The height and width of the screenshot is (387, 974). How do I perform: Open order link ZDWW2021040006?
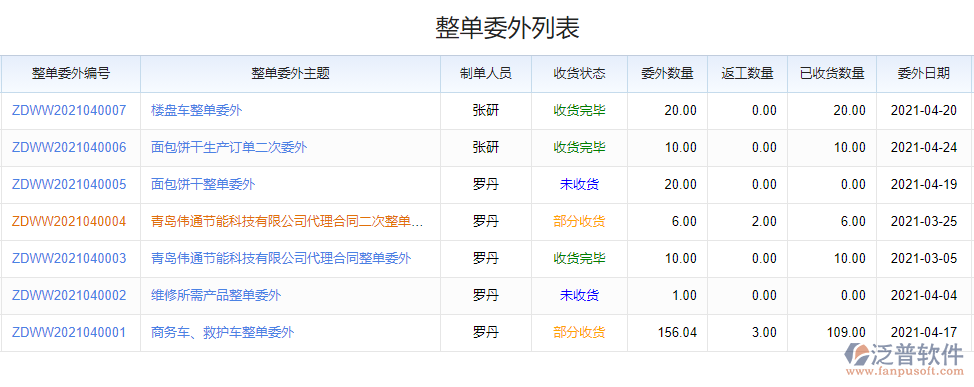pyautogui.click(x=69, y=148)
